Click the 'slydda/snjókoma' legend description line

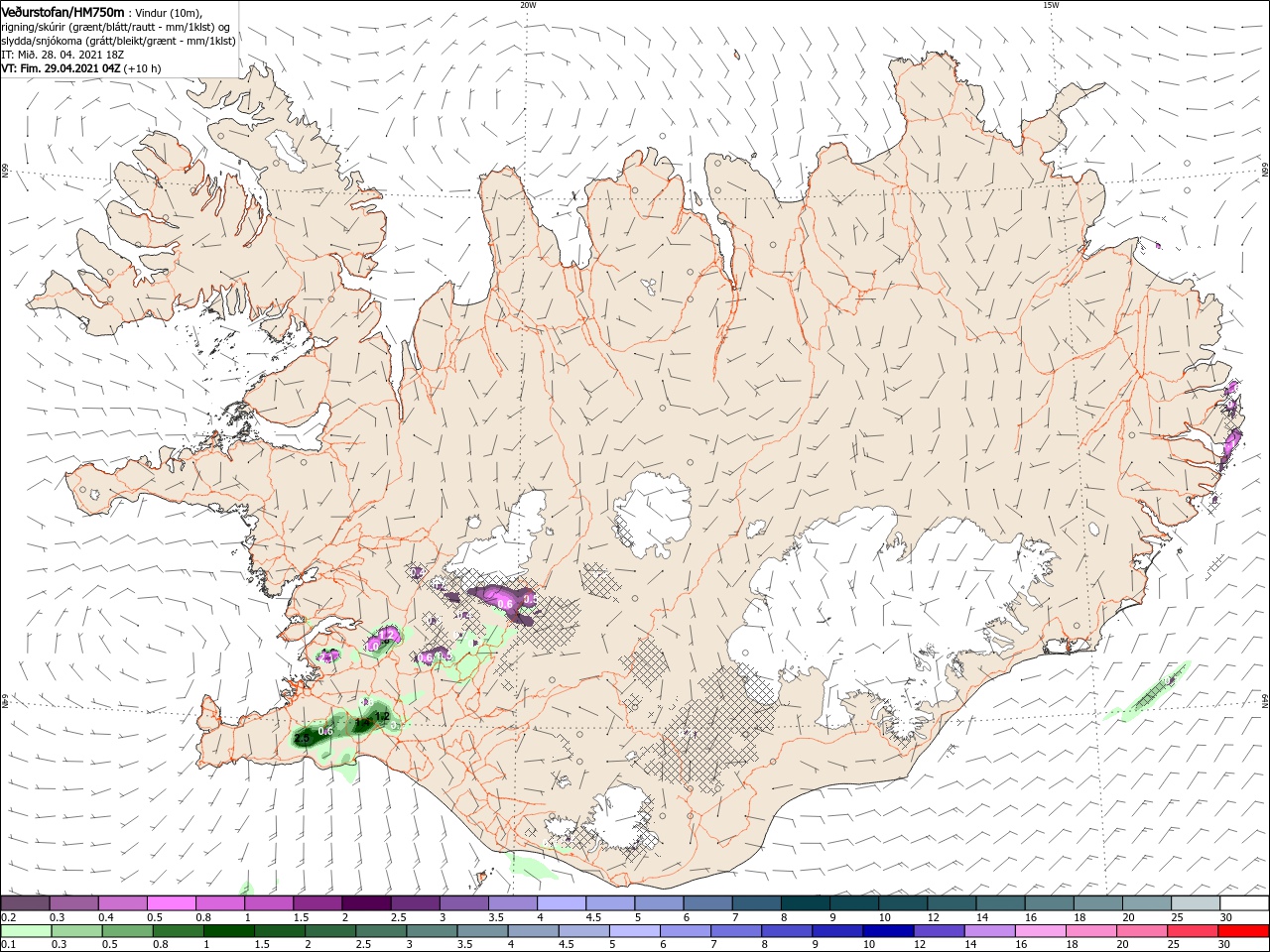[x=118, y=41]
